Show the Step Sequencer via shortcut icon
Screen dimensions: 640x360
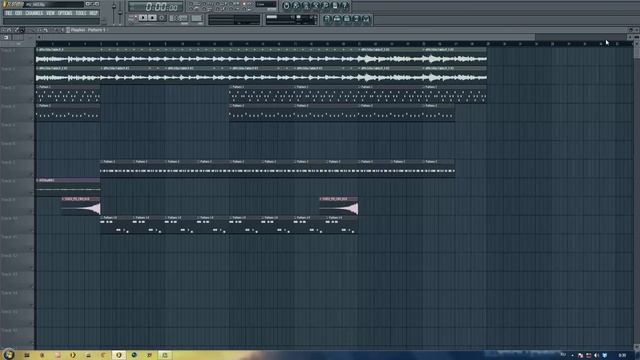337,19
